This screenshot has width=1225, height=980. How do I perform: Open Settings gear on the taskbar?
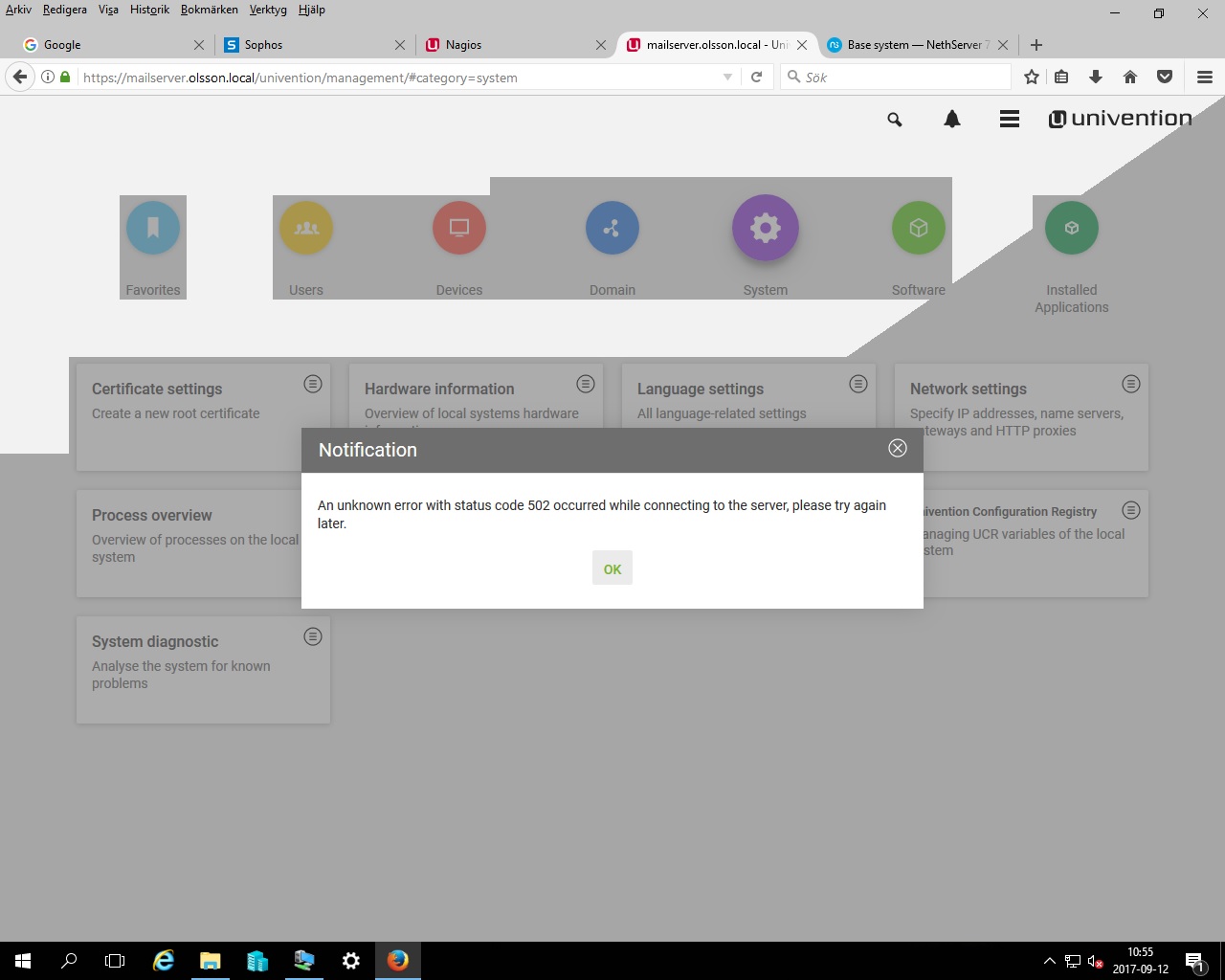coord(351,961)
